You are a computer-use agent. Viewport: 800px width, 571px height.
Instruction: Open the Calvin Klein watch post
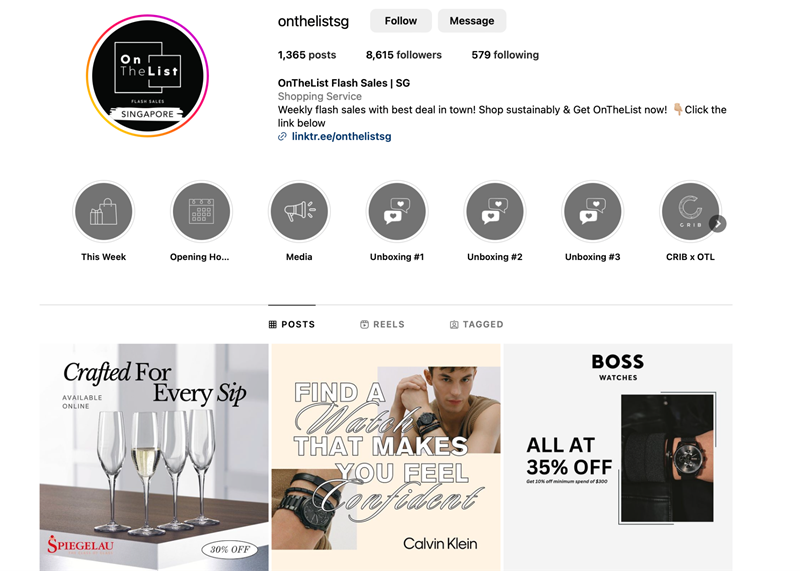(x=386, y=457)
